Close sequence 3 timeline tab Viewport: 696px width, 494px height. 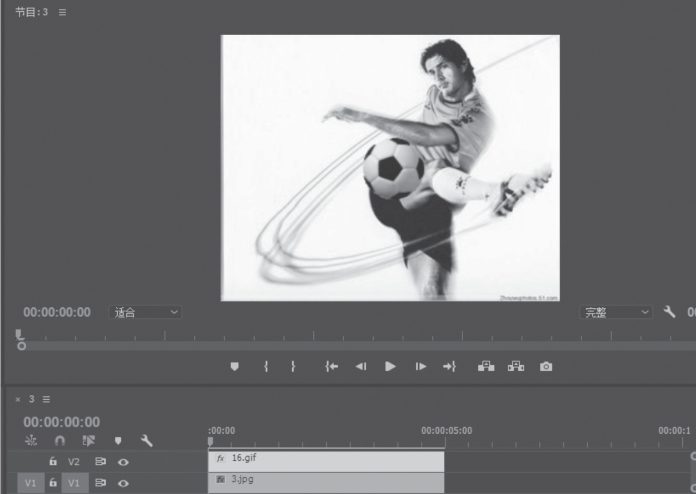[x=18, y=399]
